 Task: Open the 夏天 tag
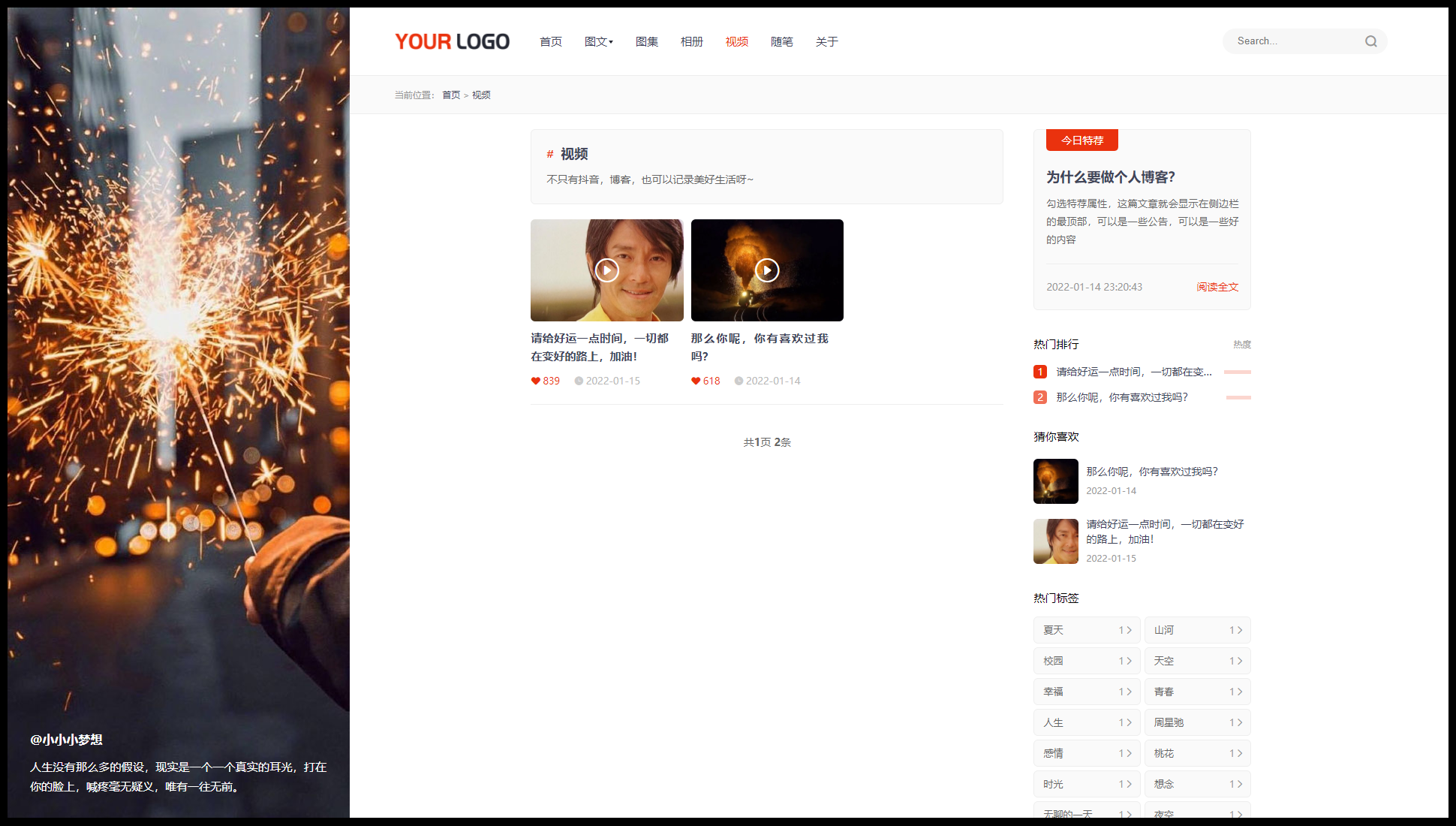(x=1087, y=630)
